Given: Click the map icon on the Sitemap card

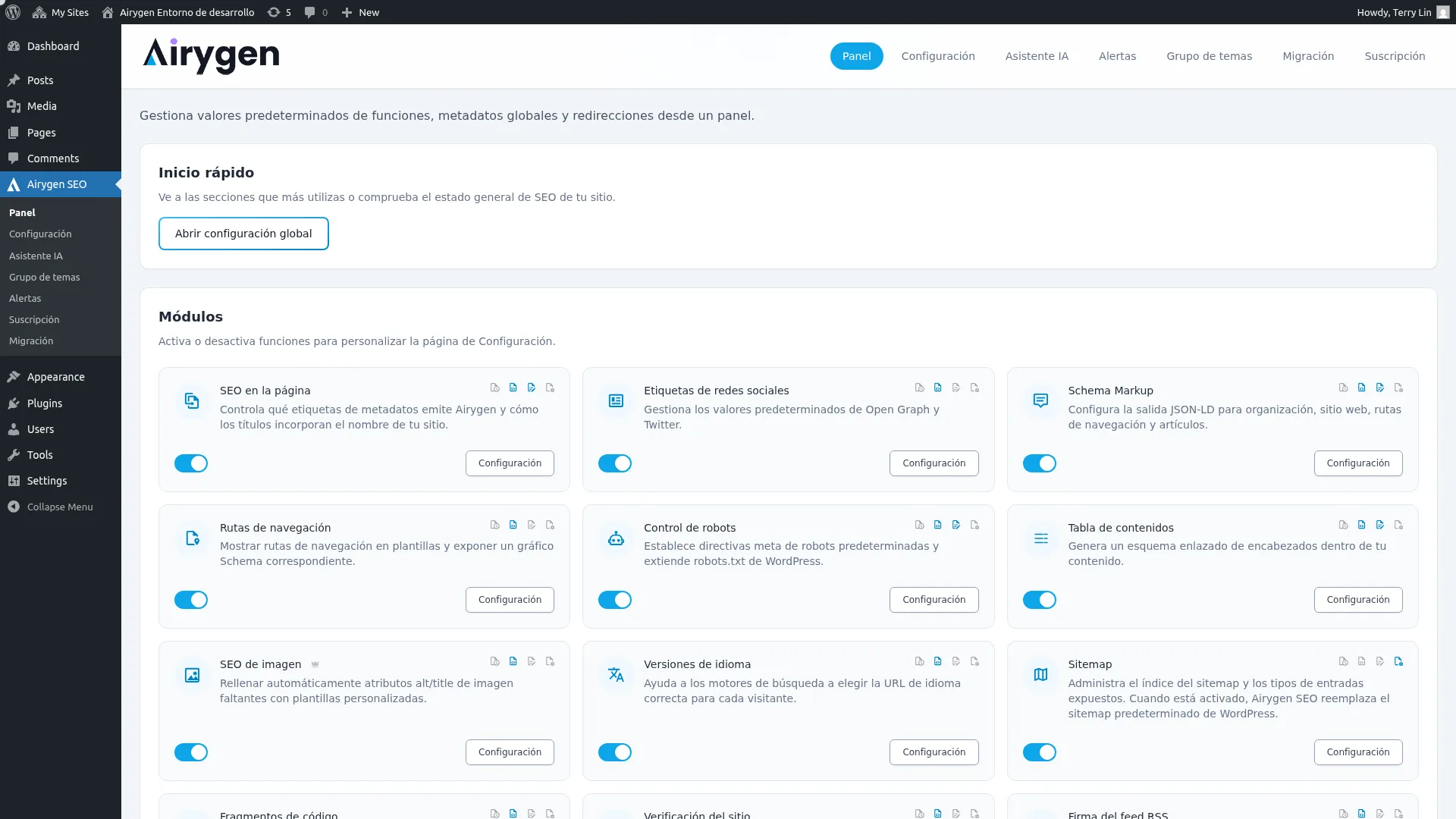Looking at the screenshot, I should click(1040, 675).
